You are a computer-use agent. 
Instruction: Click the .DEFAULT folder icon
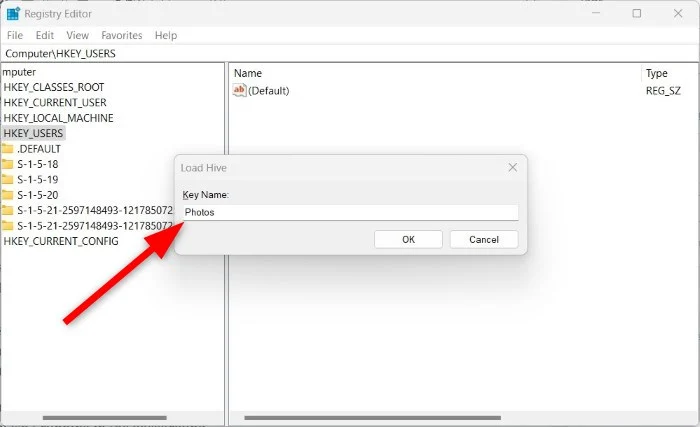[x=7, y=149]
